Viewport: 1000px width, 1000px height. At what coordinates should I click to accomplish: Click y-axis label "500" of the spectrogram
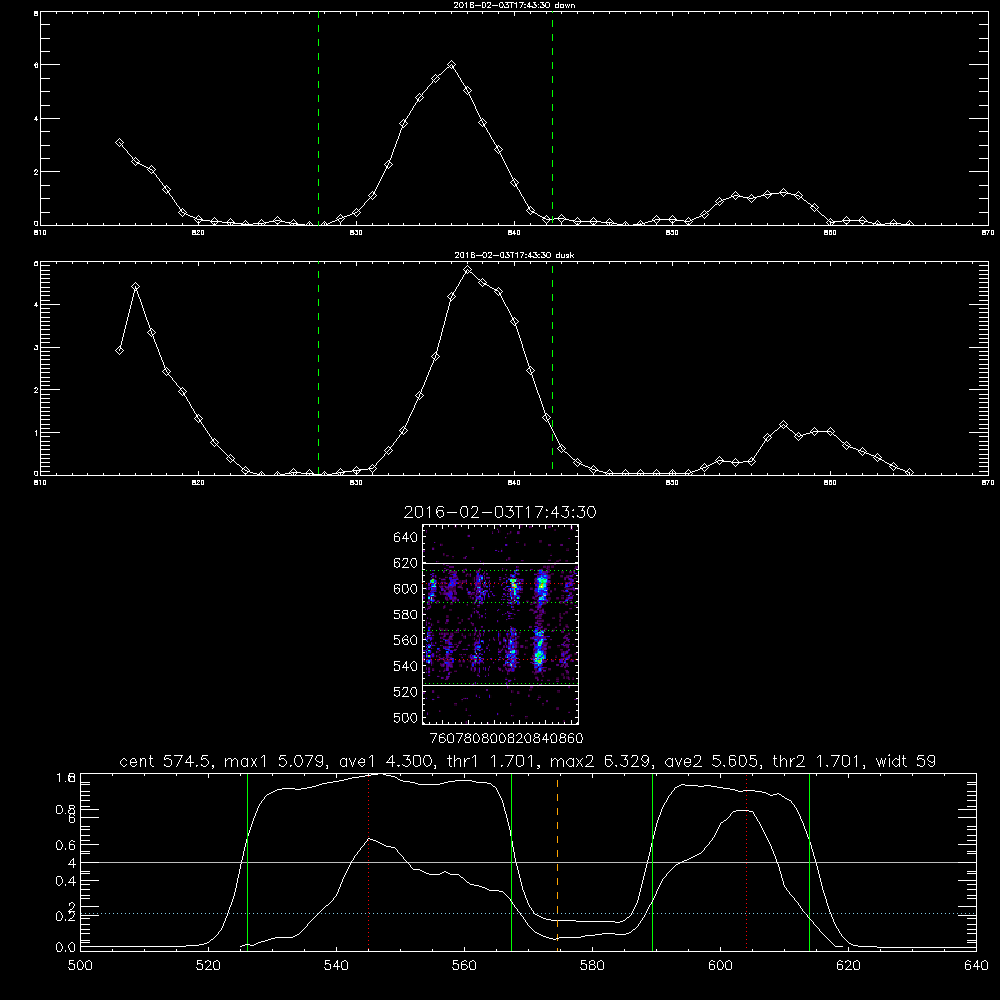406,718
